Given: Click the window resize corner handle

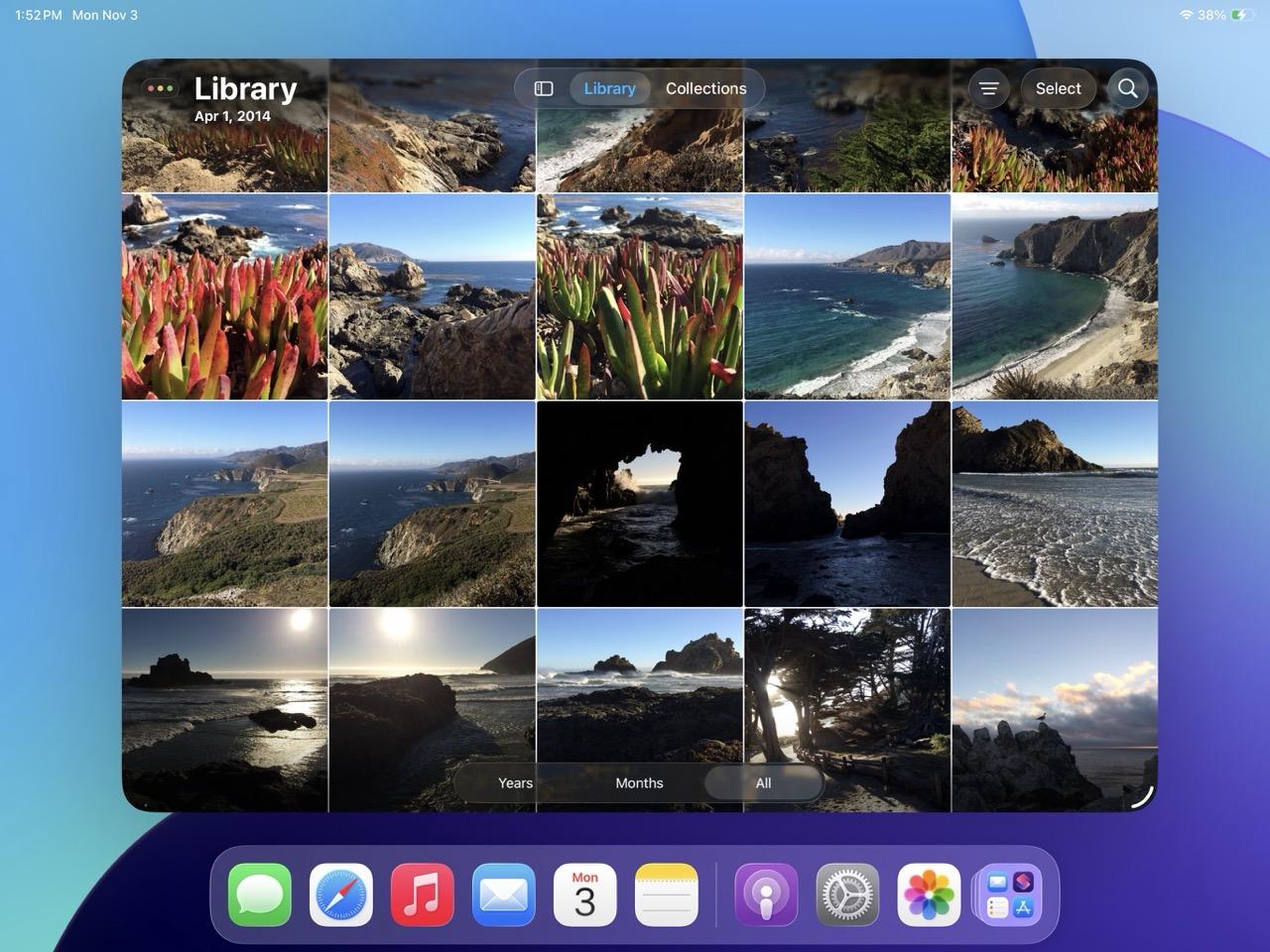Looking at the screenshot, I should 1143,797.
